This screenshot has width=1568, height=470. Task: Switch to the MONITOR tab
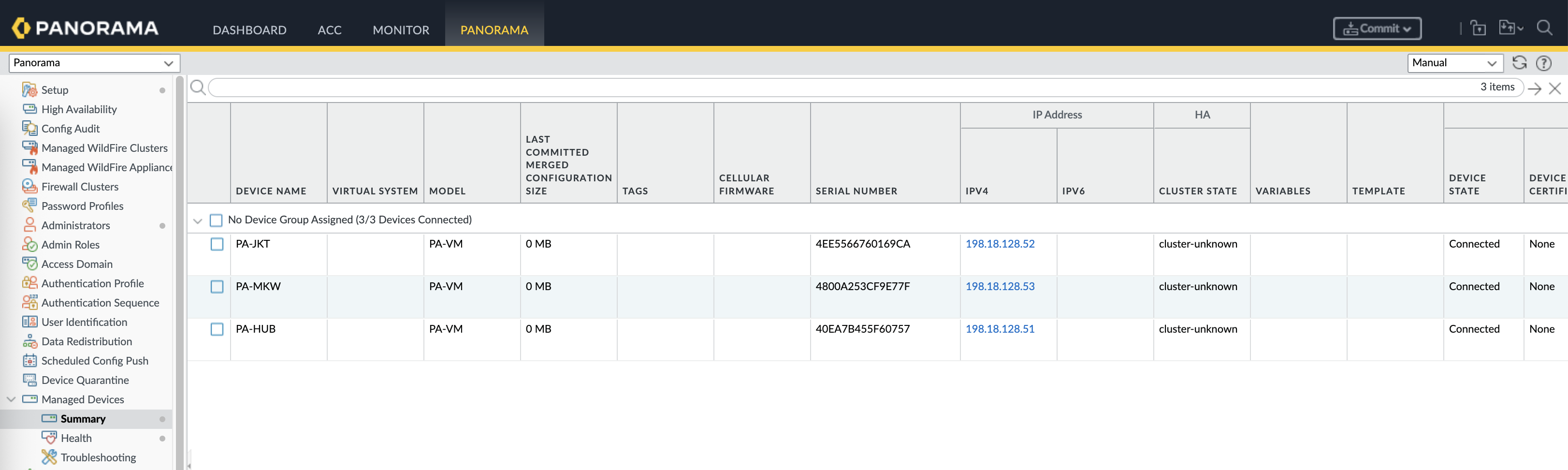[401, 30]
